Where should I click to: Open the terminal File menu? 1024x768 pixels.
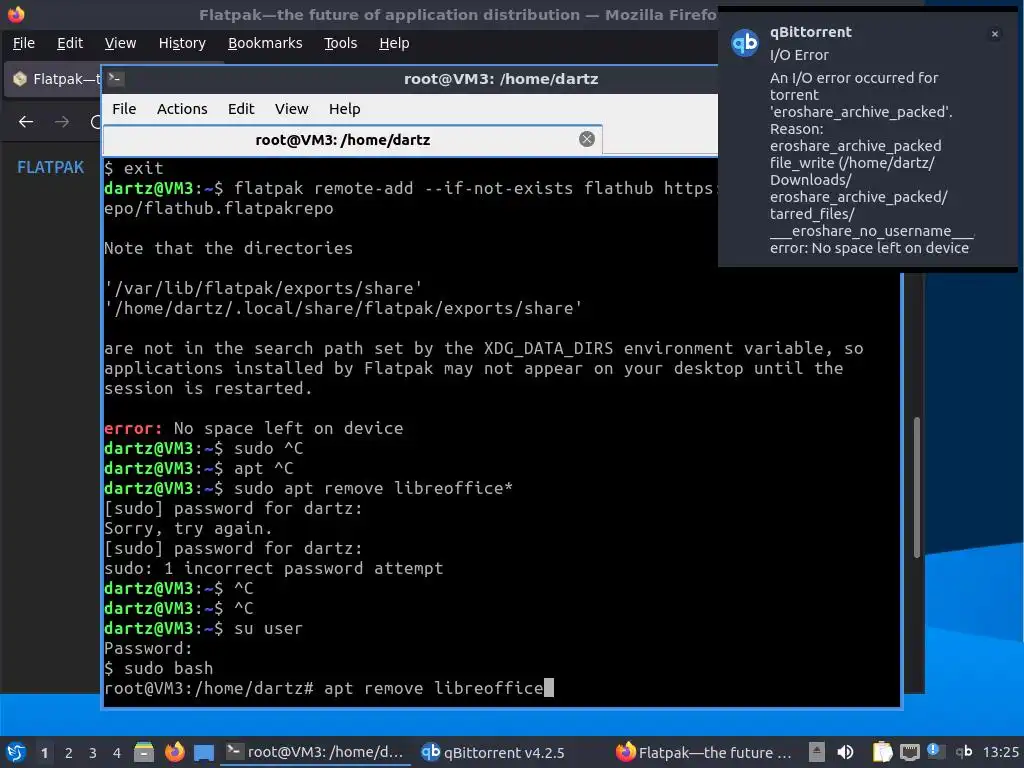click(124, 108)
